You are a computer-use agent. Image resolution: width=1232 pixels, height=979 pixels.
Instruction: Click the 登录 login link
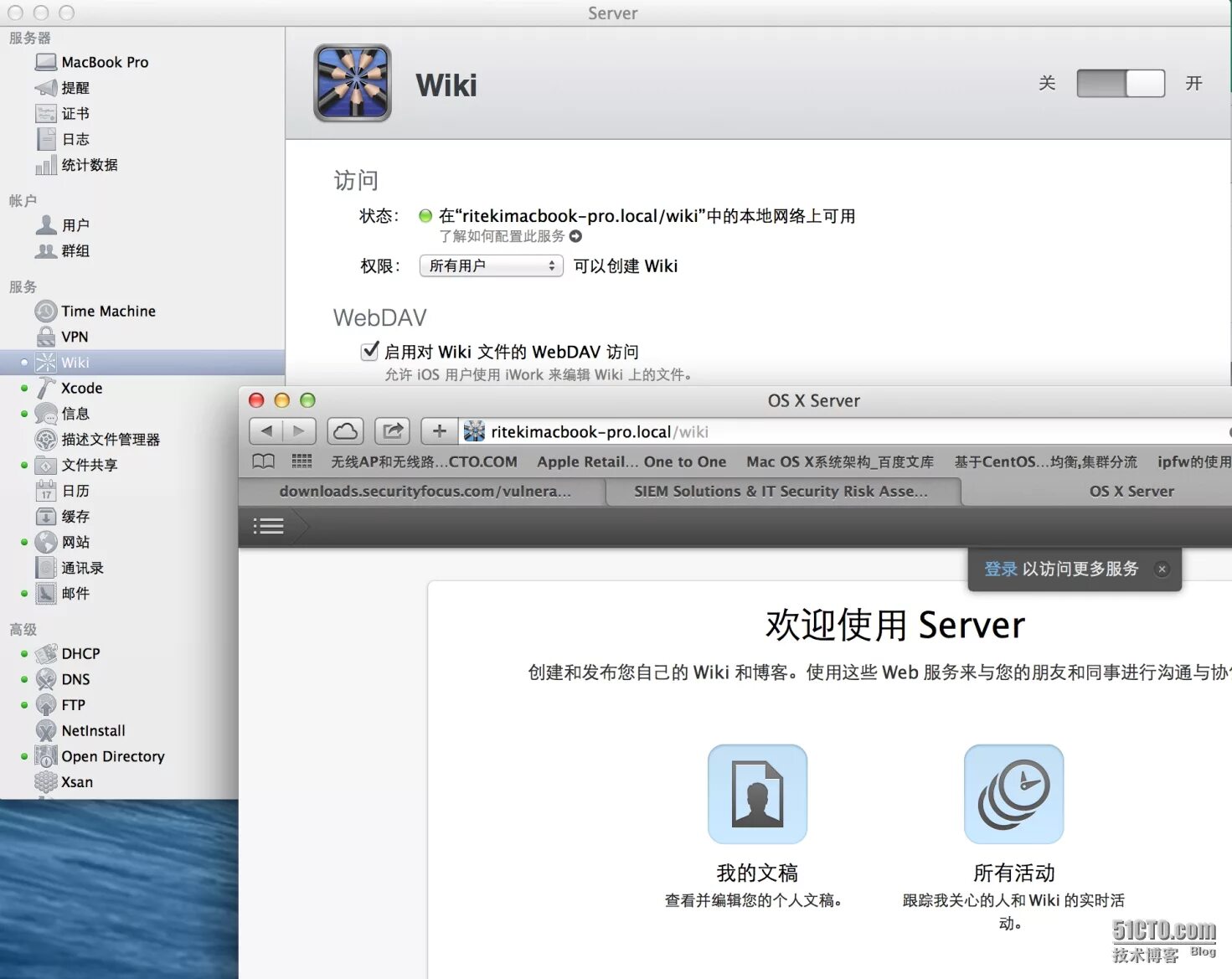point(1001,569)
